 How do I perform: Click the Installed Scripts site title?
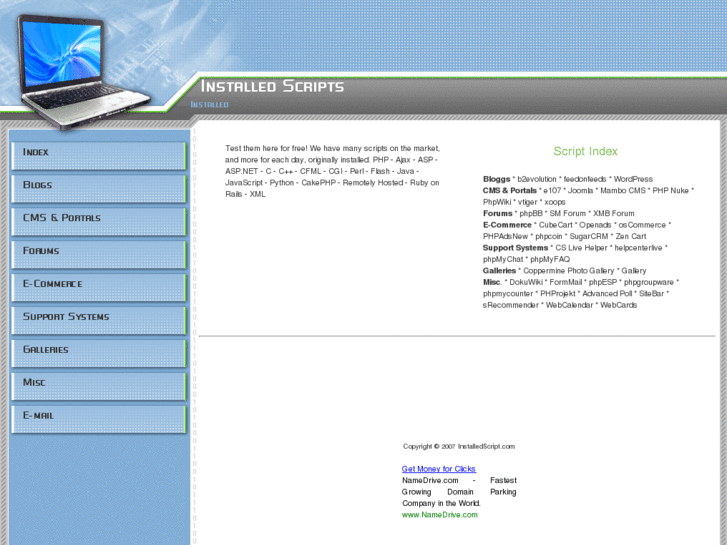tap(272, 87)
